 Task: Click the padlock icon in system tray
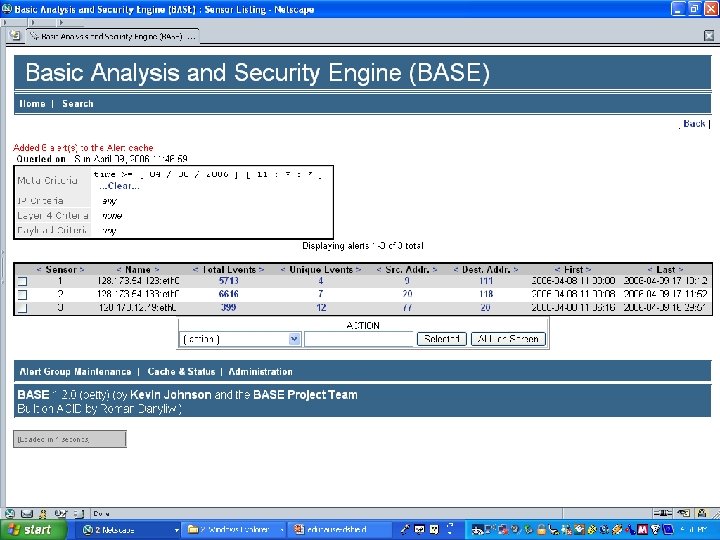(x=542, y=530)
